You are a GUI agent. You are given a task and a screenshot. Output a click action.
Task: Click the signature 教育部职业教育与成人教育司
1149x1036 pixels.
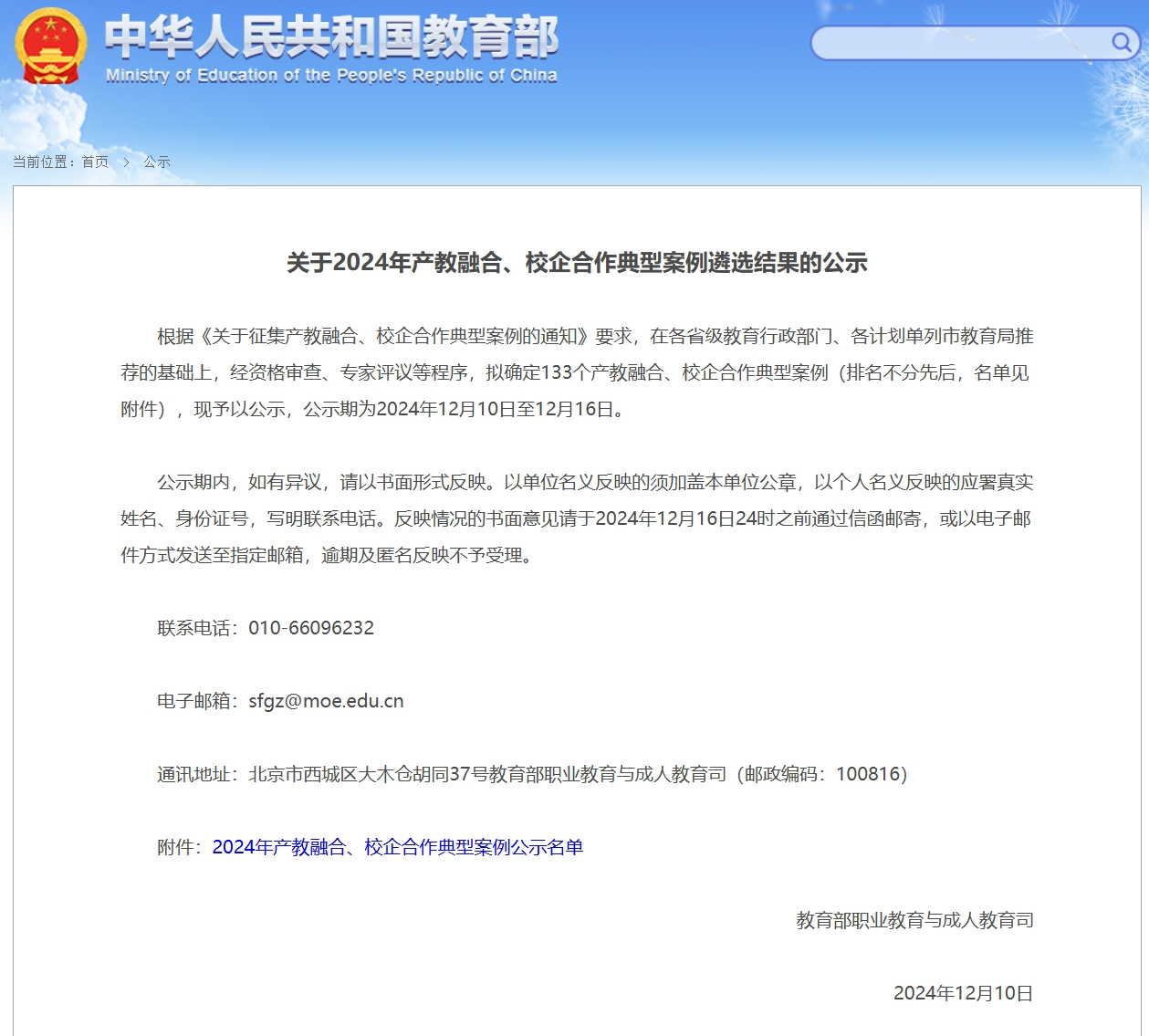pos(914,920)
